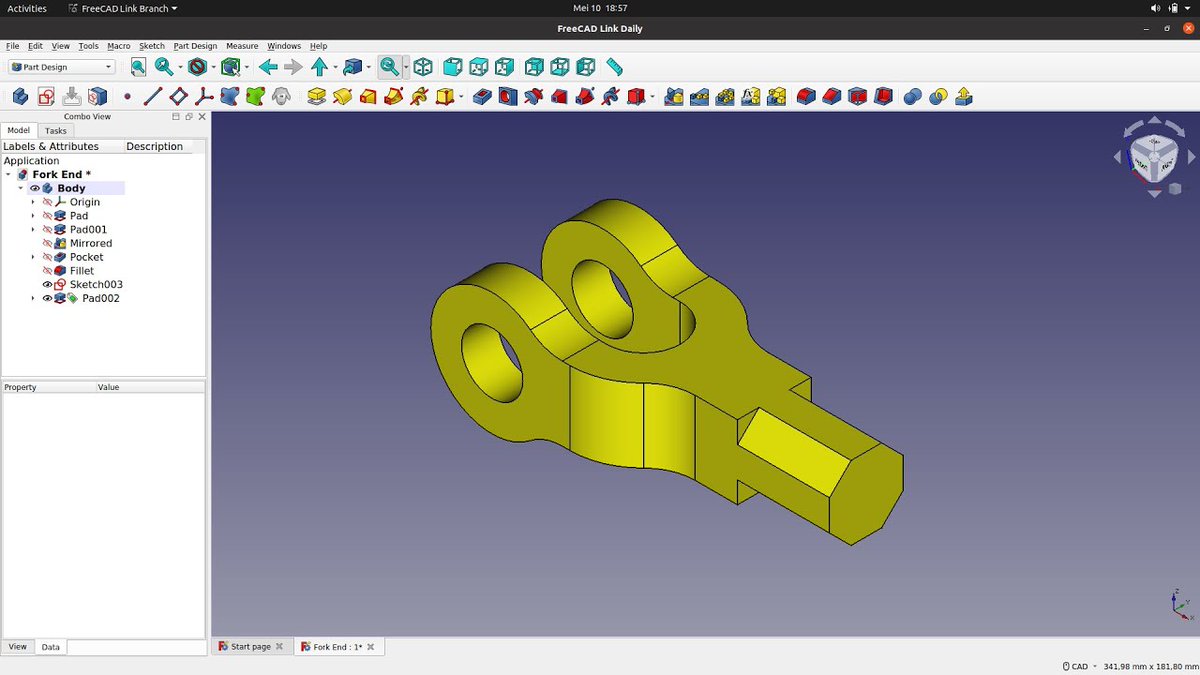This screenshot has height=675, width=1200.
Task: Expand the Pad001 tree node
Action: point(33,229)
